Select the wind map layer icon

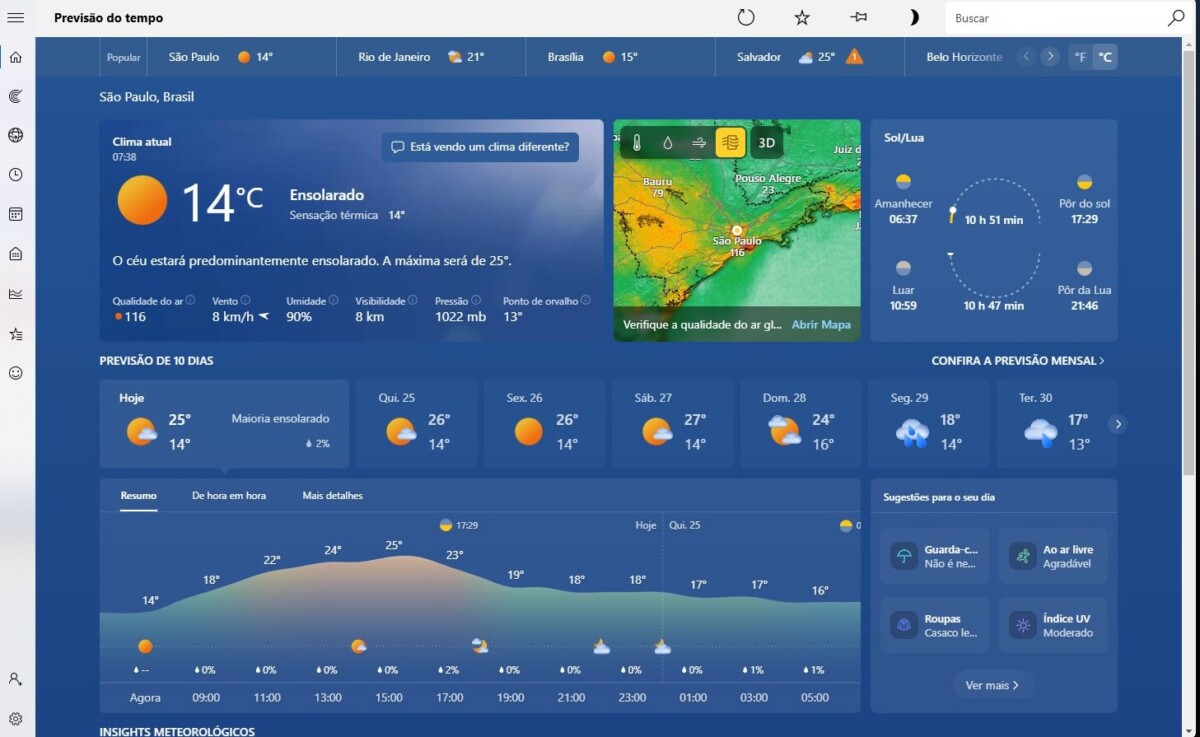click(699, 143)
